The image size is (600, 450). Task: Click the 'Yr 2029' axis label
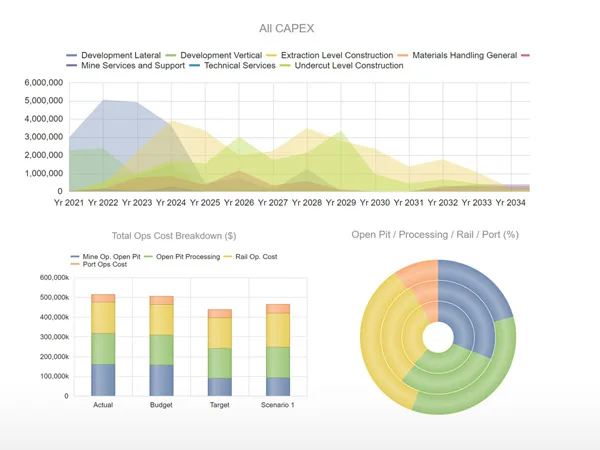pyautogui.click(x=341, y=203)
